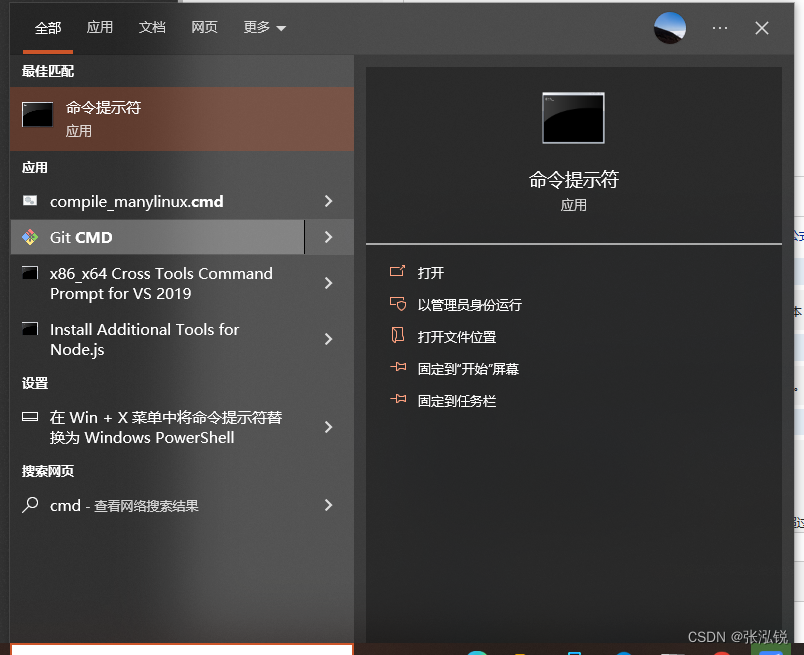Click x86_x64 Cross Tools prompt icon
The width and height of the screenshot is (804, 655).
click(x=30, y=272)
